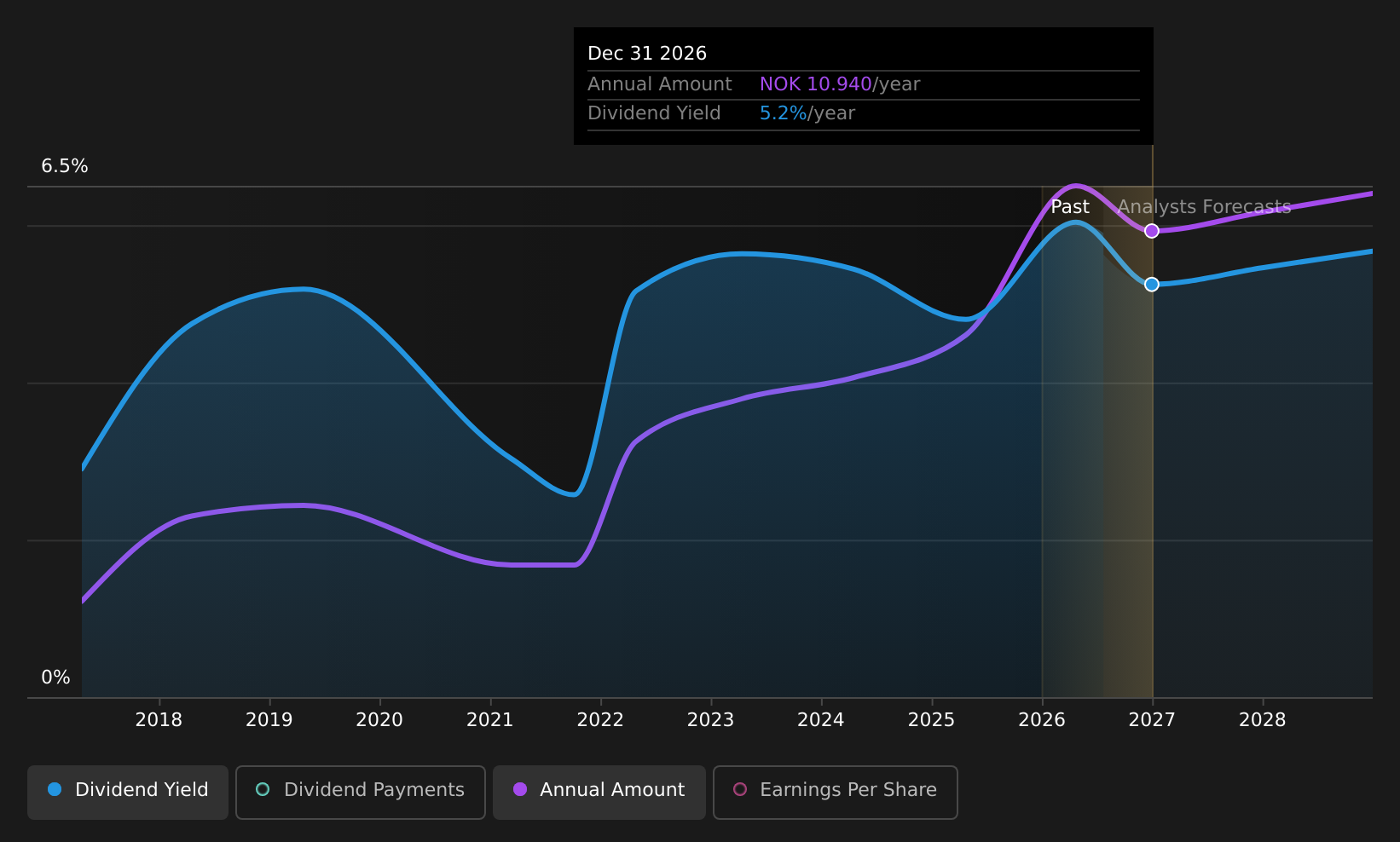Click the 2024 x-axis label
The height and width of the screenshot is (842, 1400).
tap(821, 720)
